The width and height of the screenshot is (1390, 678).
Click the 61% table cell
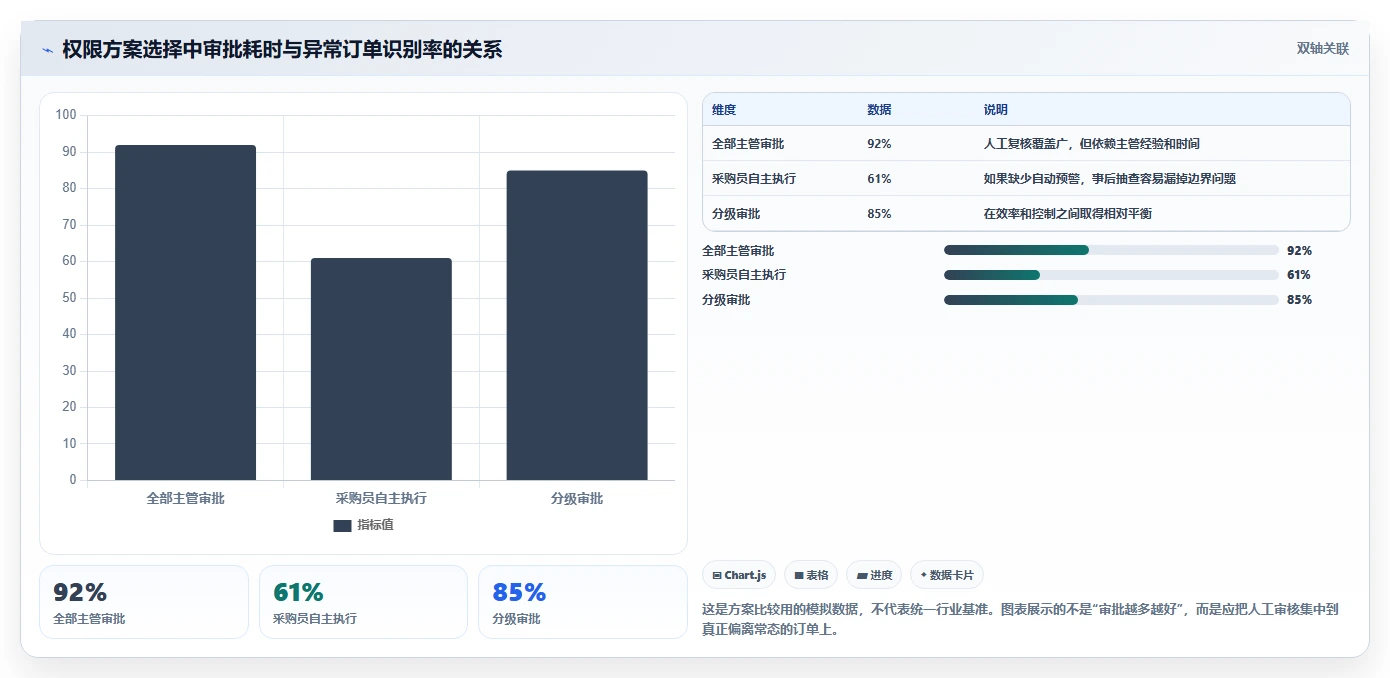(879, 179)
